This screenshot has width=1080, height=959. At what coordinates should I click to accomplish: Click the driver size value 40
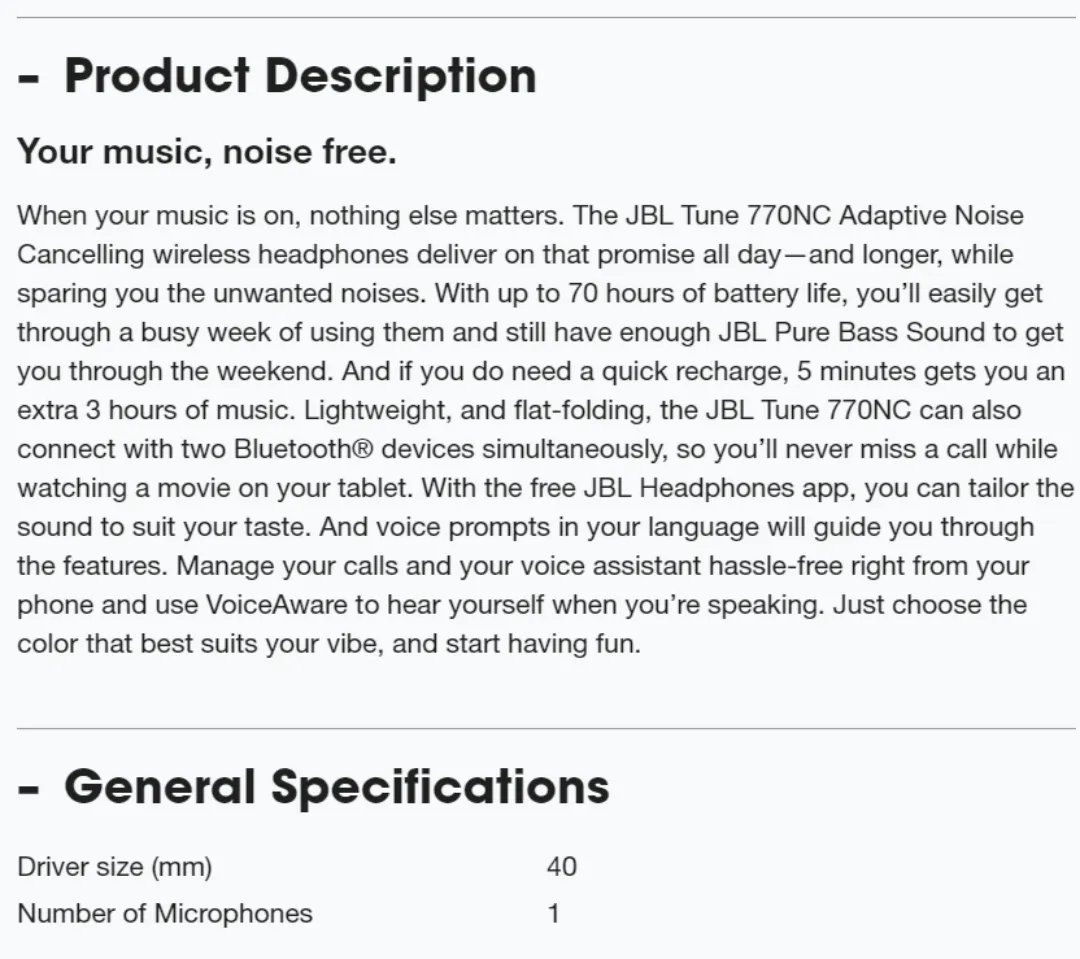click(561, 867)
